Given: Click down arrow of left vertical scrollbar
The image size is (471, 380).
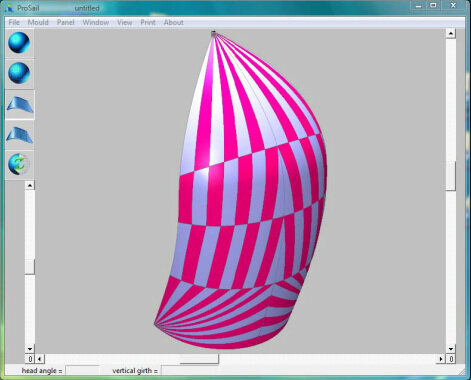Looking at the screenshot, I should point(30,349).
